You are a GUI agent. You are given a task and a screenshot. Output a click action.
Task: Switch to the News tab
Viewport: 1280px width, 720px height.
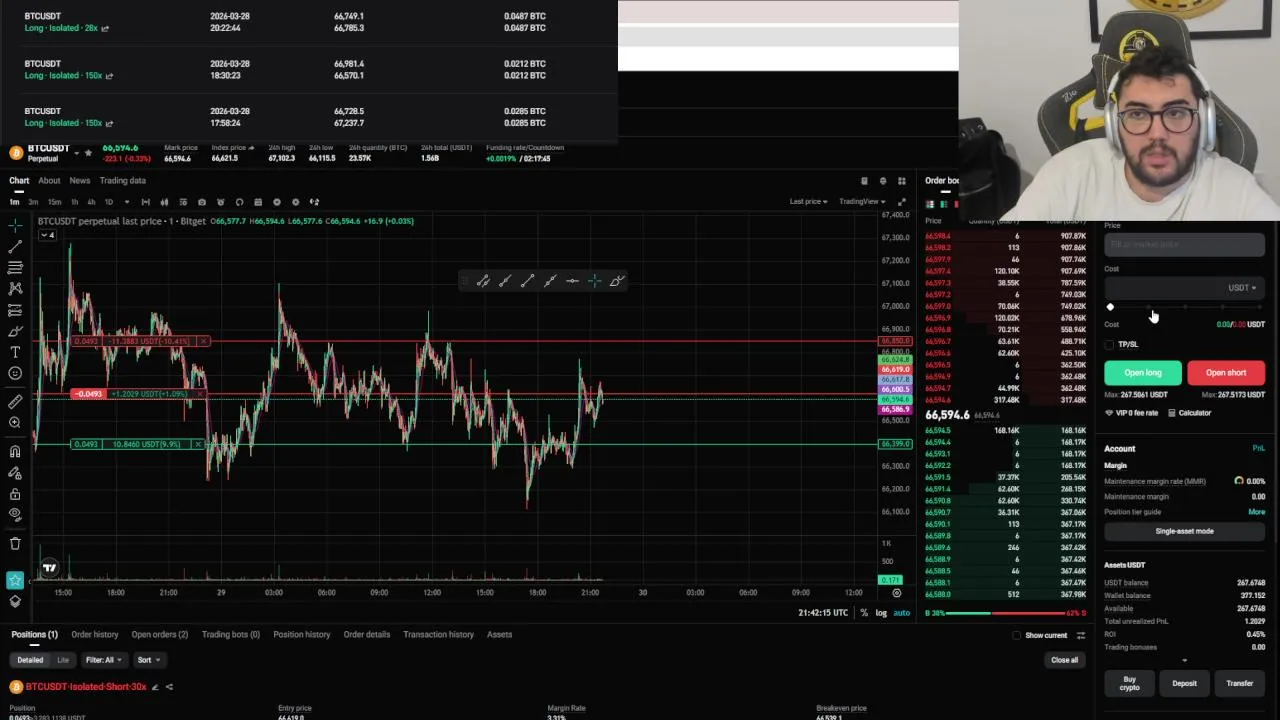[x=80, y=181]
